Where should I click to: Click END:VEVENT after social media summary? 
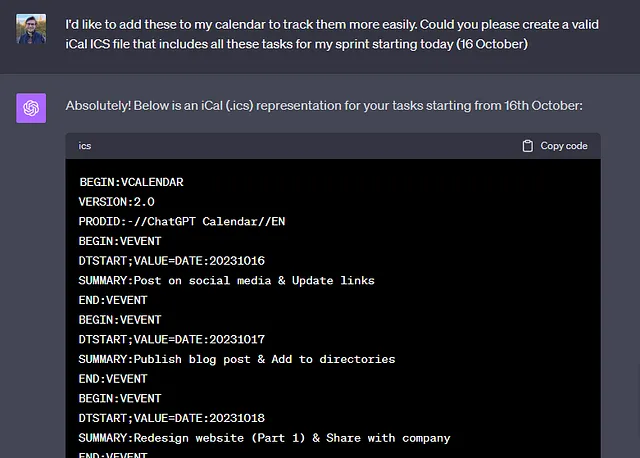pos(113,300)
